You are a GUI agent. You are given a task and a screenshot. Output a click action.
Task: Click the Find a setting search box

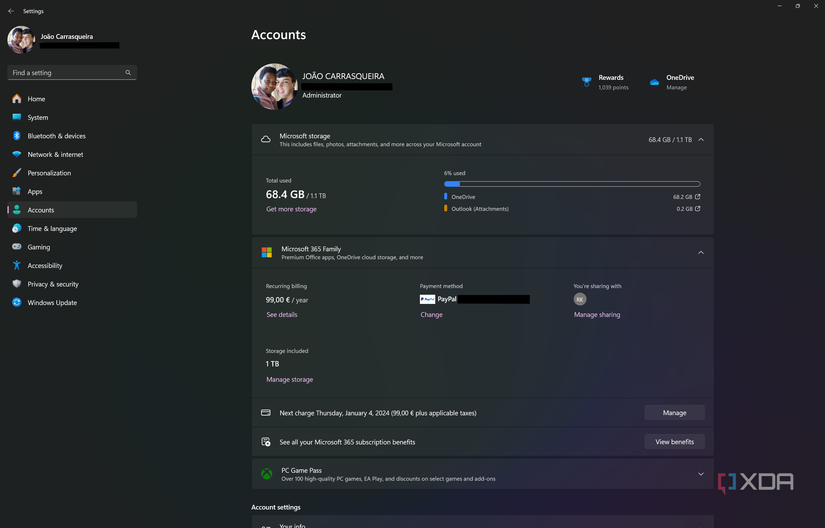coord(72,73)
